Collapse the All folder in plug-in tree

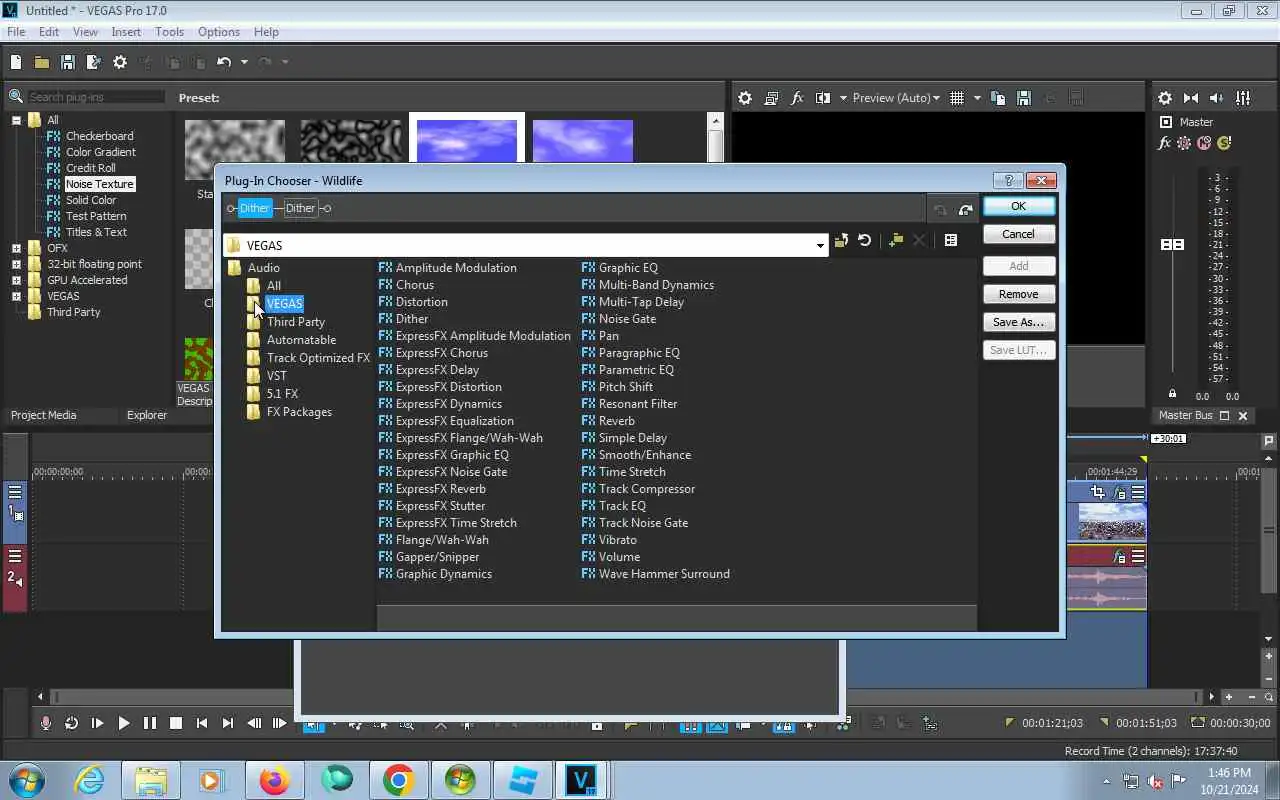(16, 120)
